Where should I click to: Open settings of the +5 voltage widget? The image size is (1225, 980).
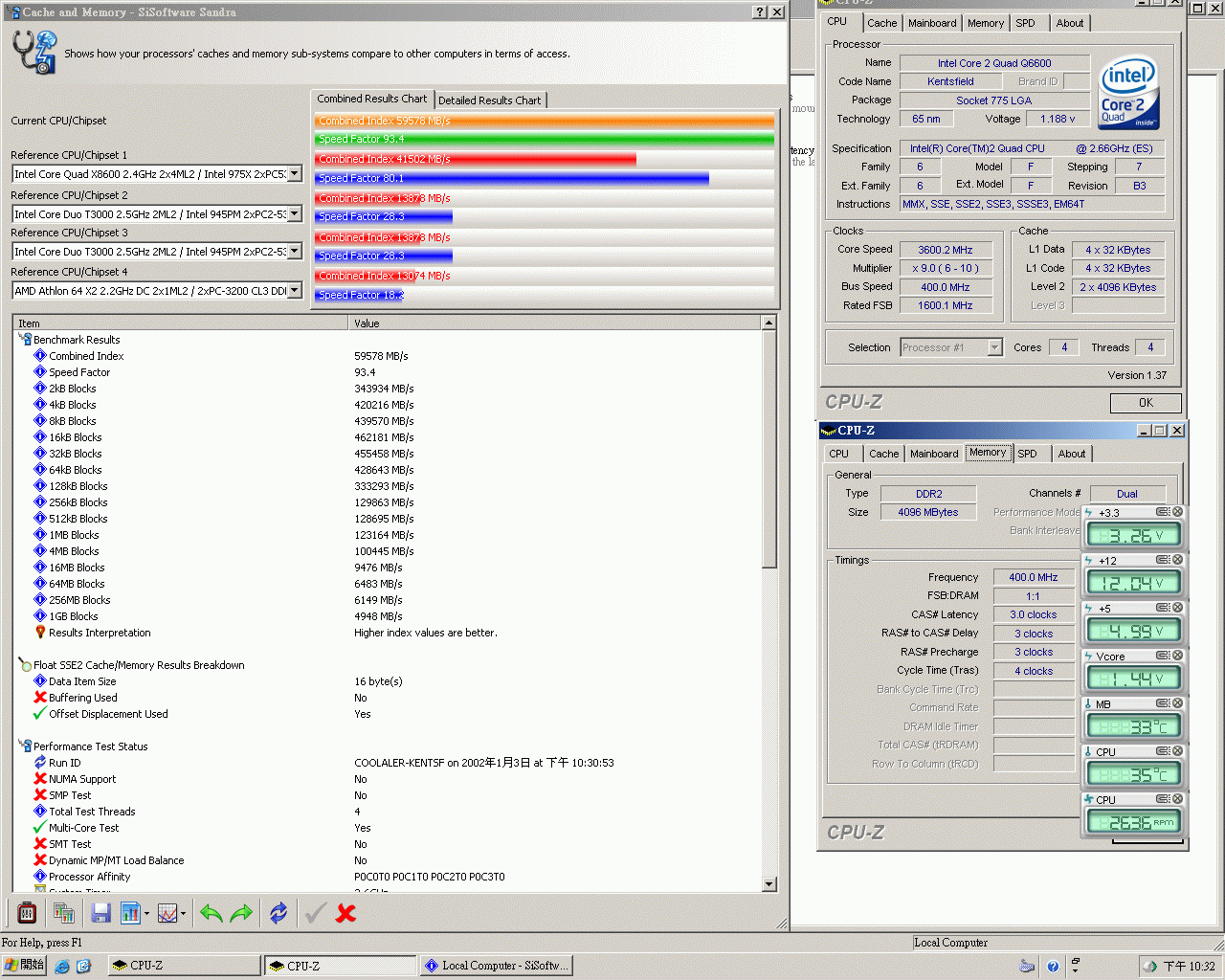(x=1163, y=608)
